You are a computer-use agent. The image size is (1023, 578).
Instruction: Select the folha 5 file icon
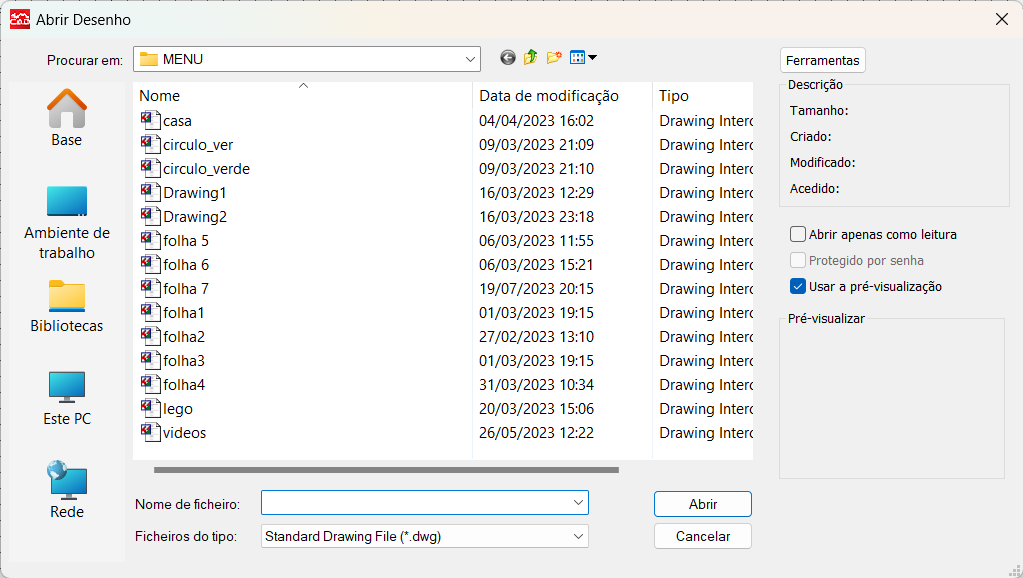point(150,240)
